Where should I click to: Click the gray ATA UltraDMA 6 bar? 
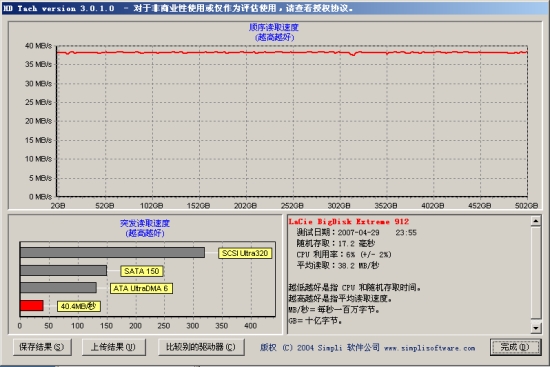(58, 288)
